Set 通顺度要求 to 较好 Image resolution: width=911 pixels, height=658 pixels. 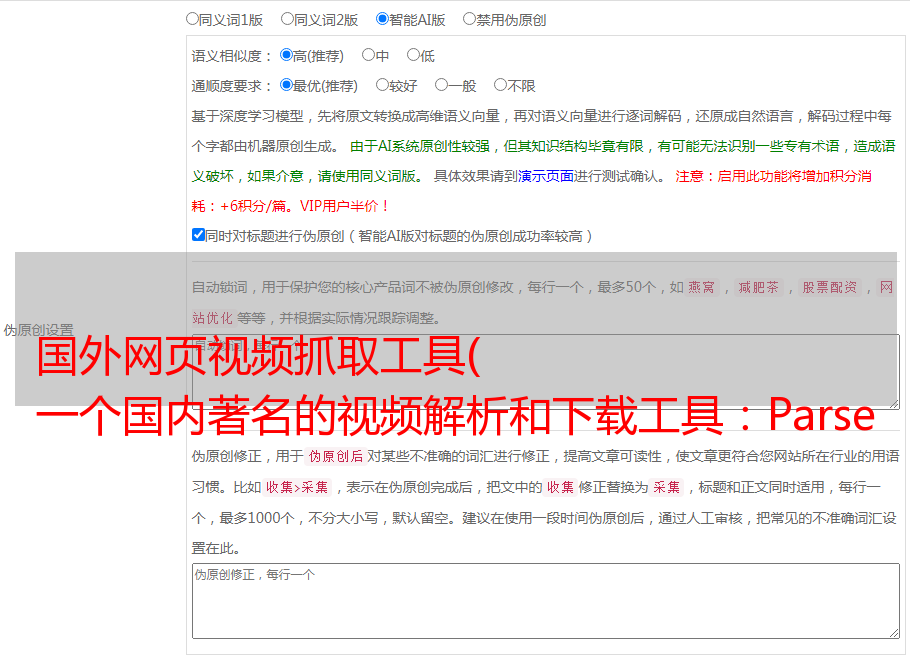(382, 85)
